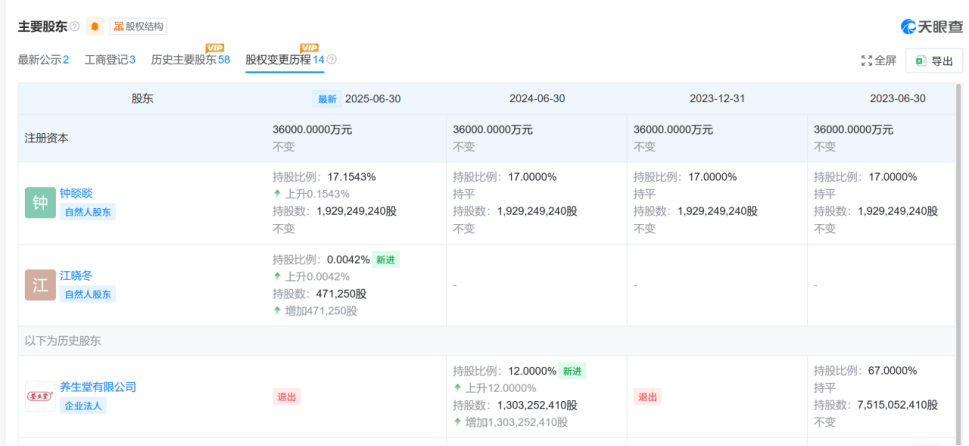This screenshot has width=969, height=446.
Task: Export the table with 导出 button
Action: (x=934, y=60)
